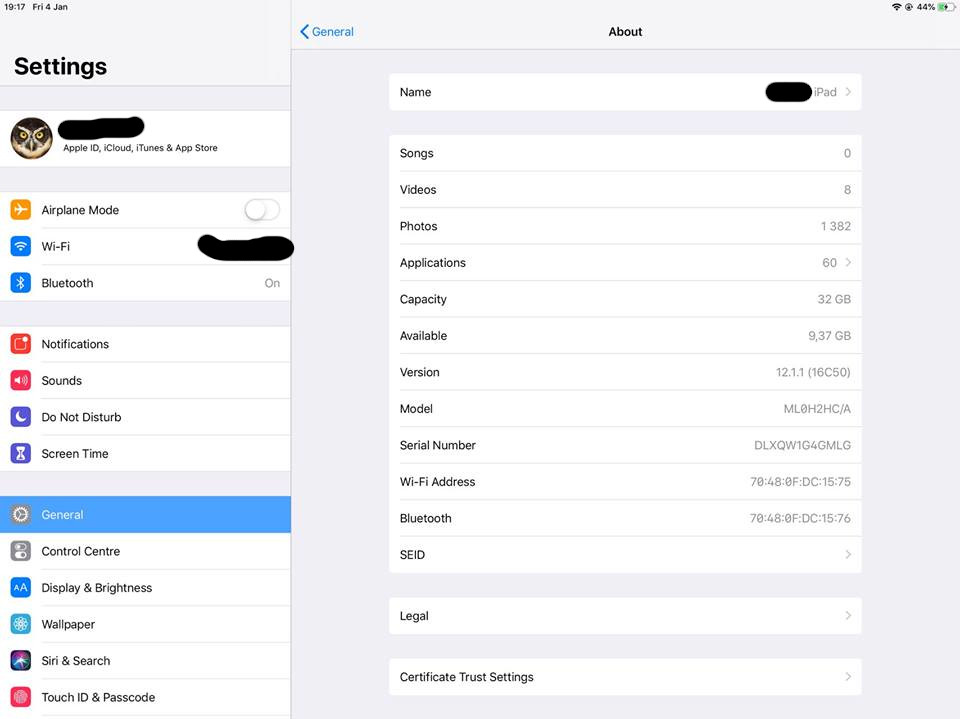Open device Name row chevron
The image size is (960, 719).
point(849,92)
